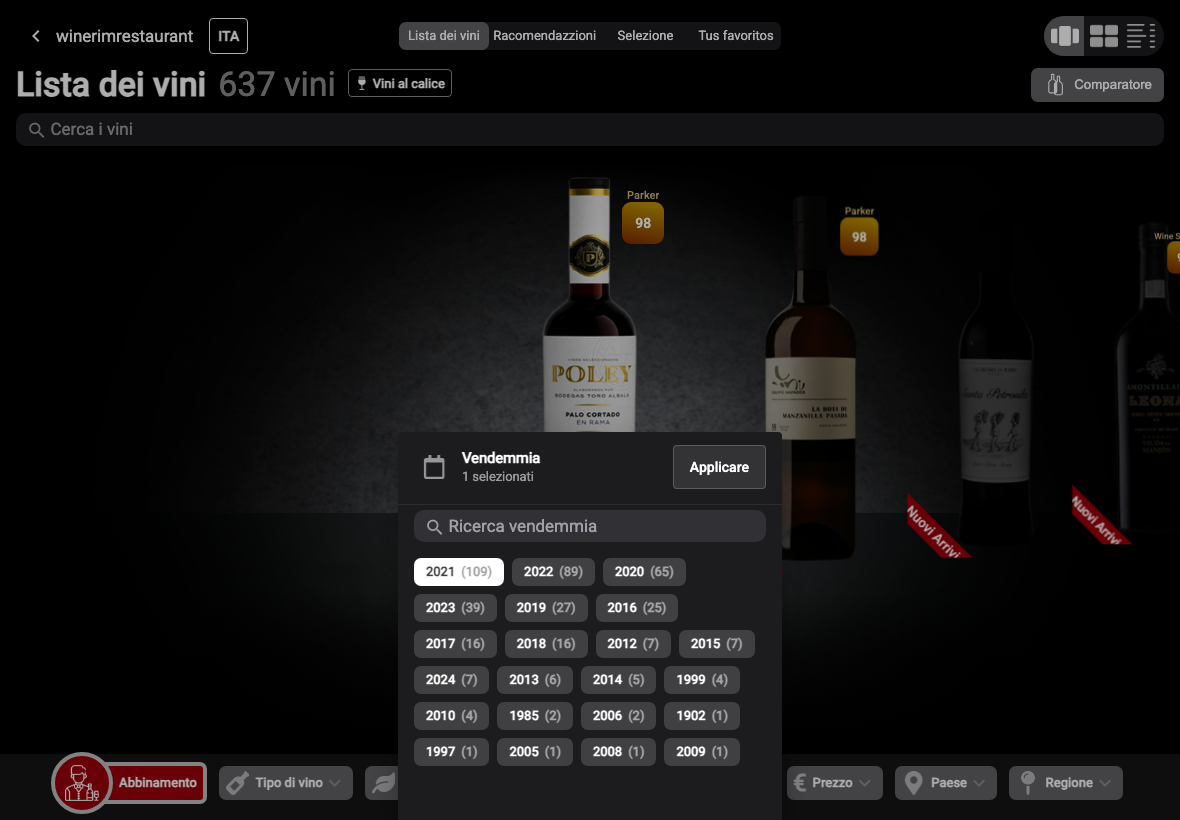This screenshot has width=1180, height=820.
Task: Select the 2022 (89) vintage chip
Action: pyautogui.click(x=553, y=572)
